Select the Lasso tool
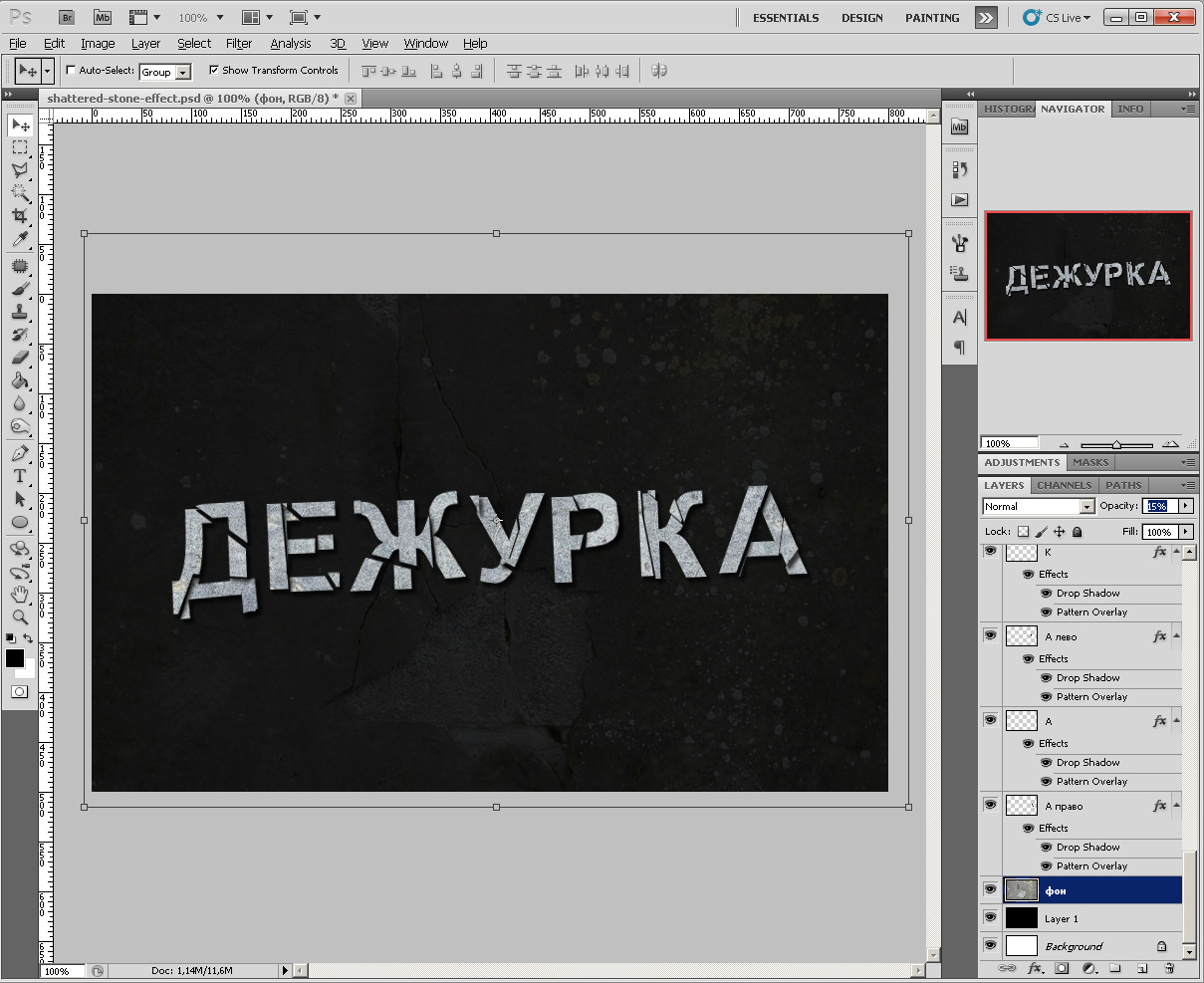The image size is (1204, 983). coord(19,169)
